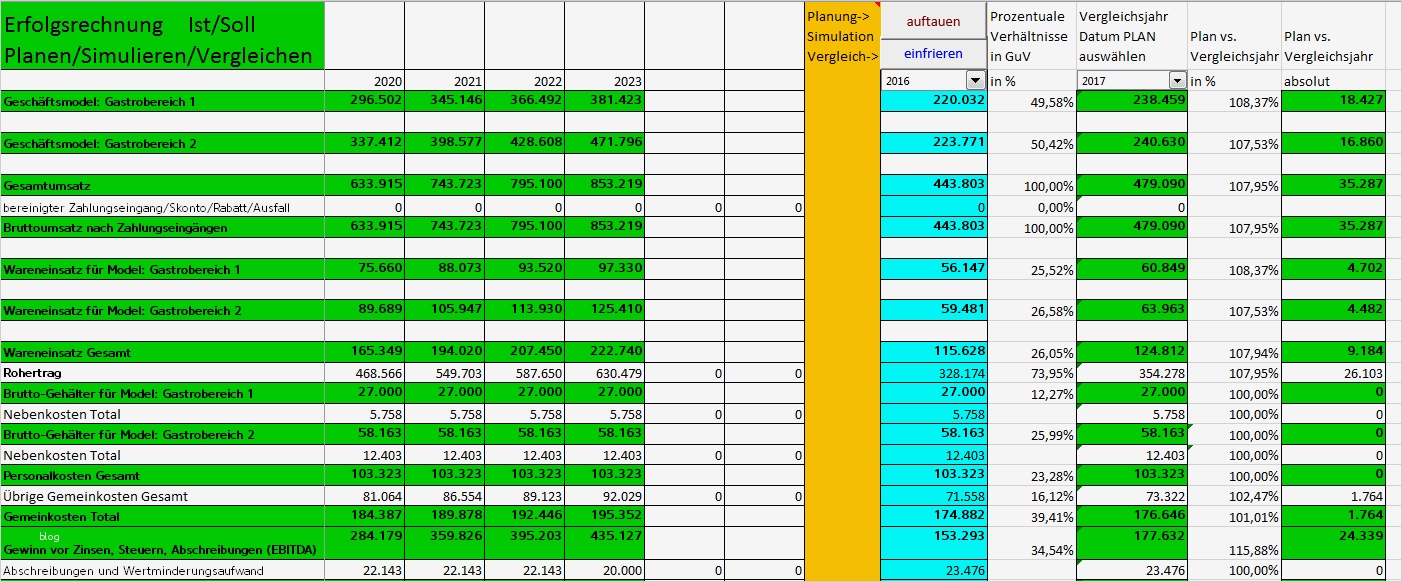Select plan ratio cell 108,37% for Gastrobereich 1
This screenshot has height=582, width=1402.
[1235, 101]
